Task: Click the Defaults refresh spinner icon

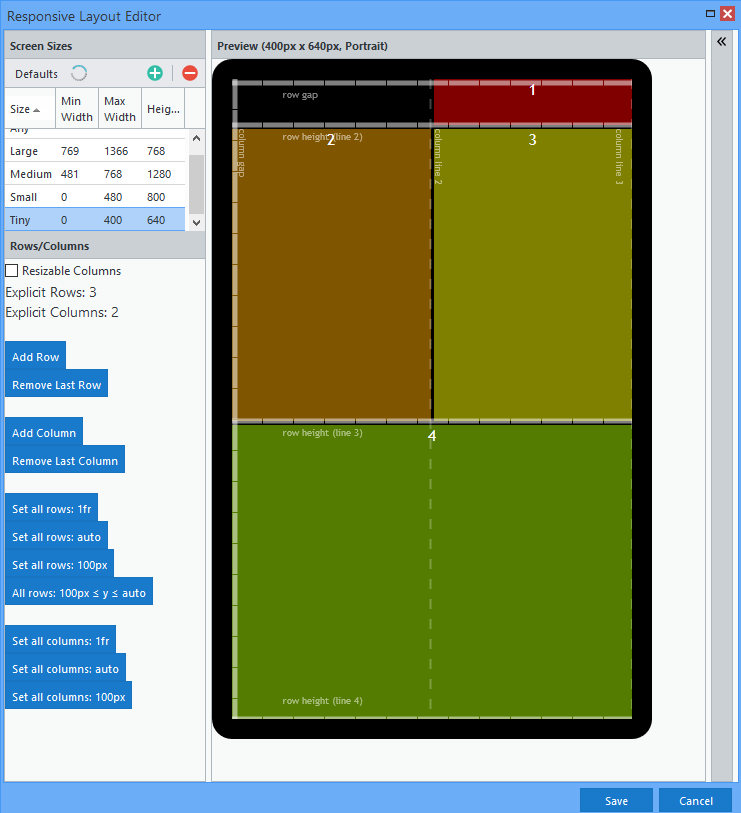Action: pos(79,73)
